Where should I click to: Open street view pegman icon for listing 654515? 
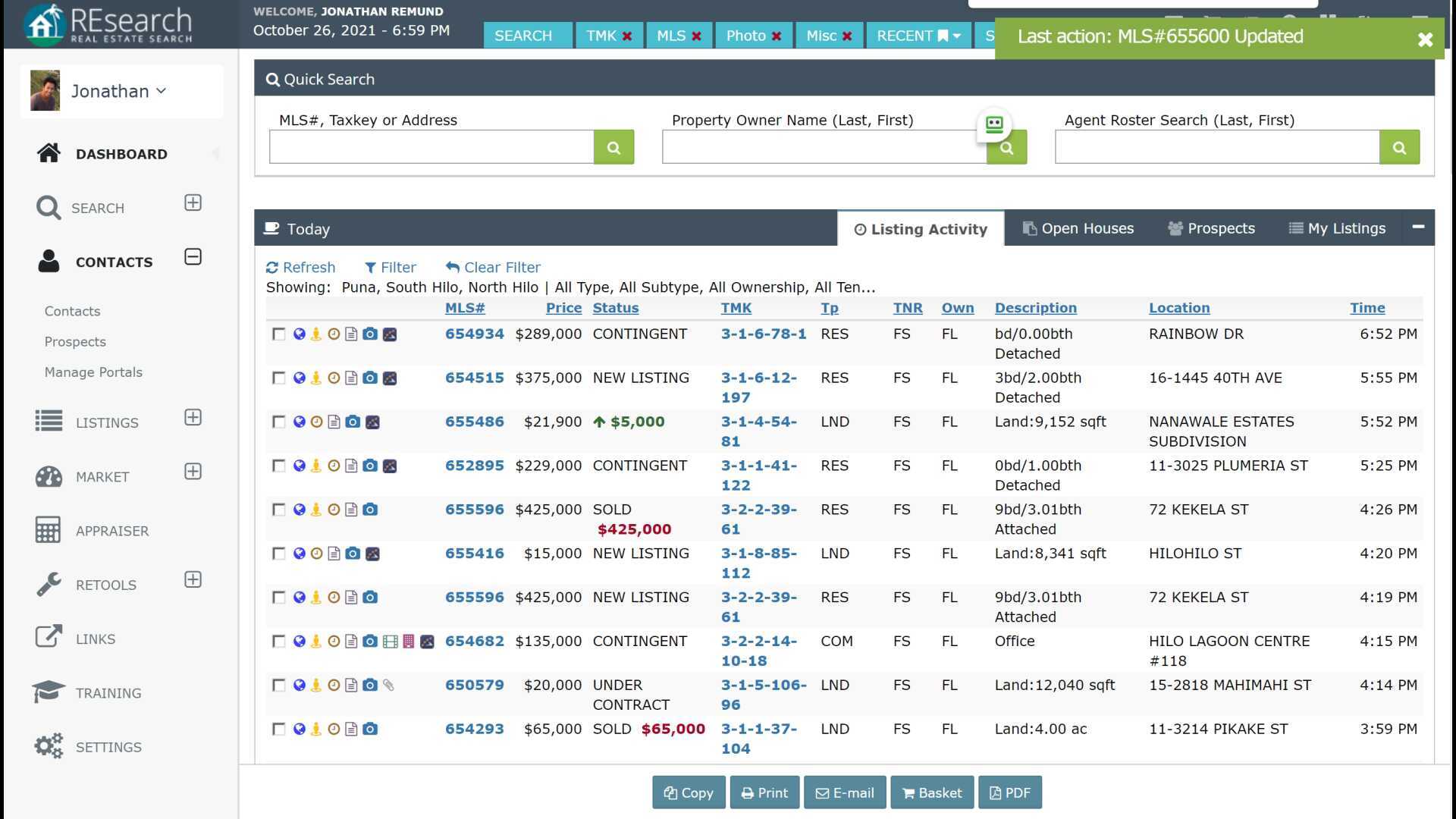click(316, 378)
